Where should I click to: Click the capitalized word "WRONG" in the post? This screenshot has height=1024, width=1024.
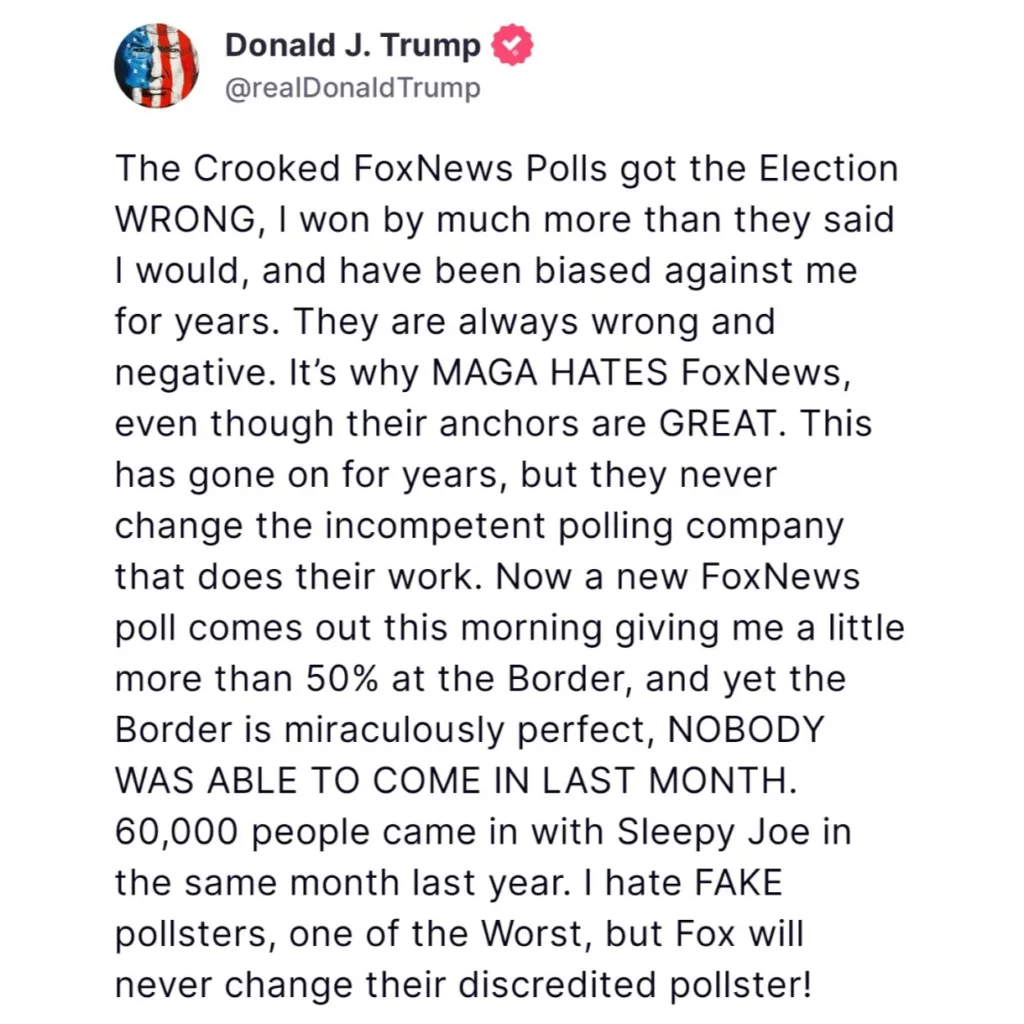coord(184,219)
